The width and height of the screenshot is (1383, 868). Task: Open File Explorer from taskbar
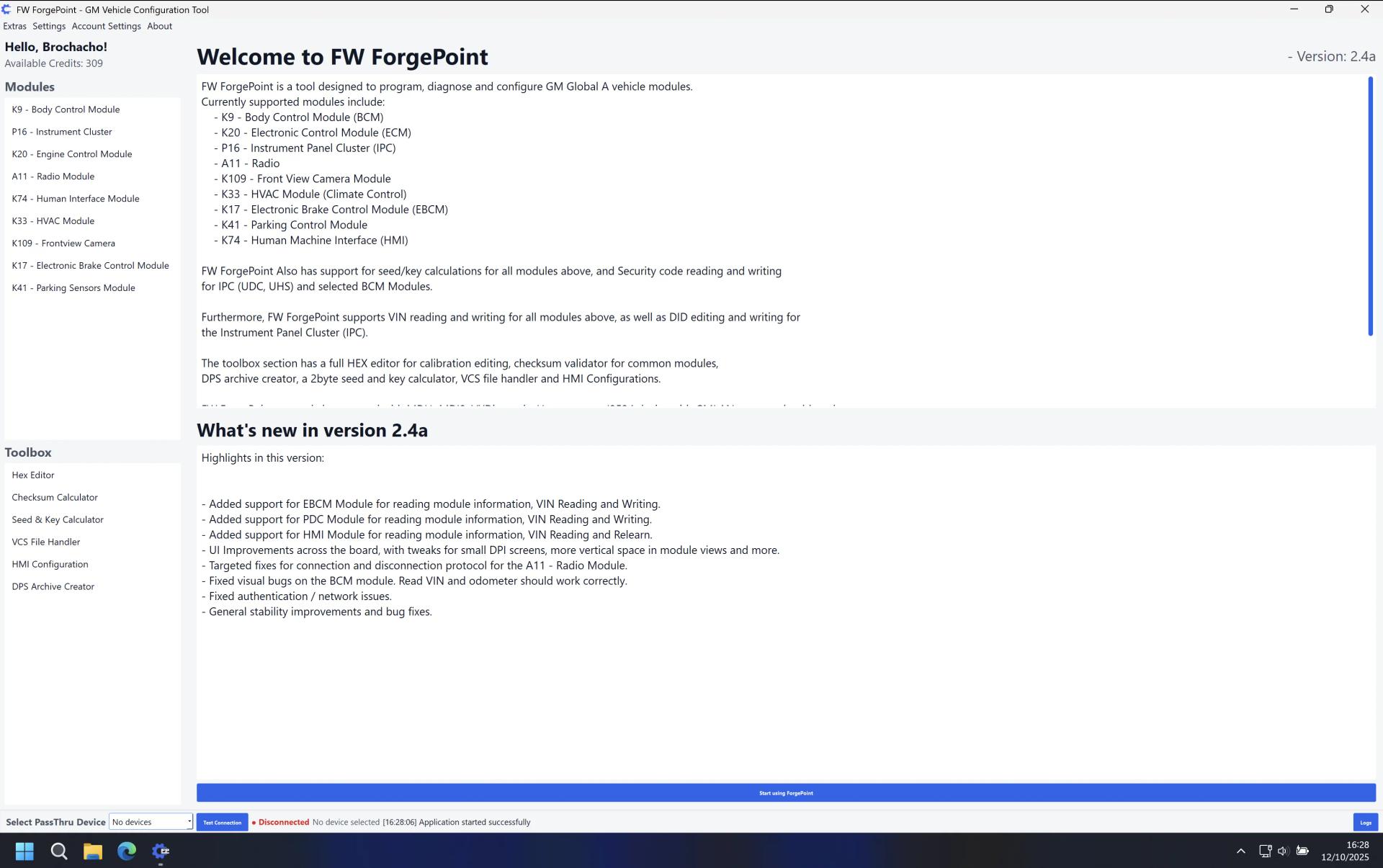pyautogui.click(x=93, y=851)
